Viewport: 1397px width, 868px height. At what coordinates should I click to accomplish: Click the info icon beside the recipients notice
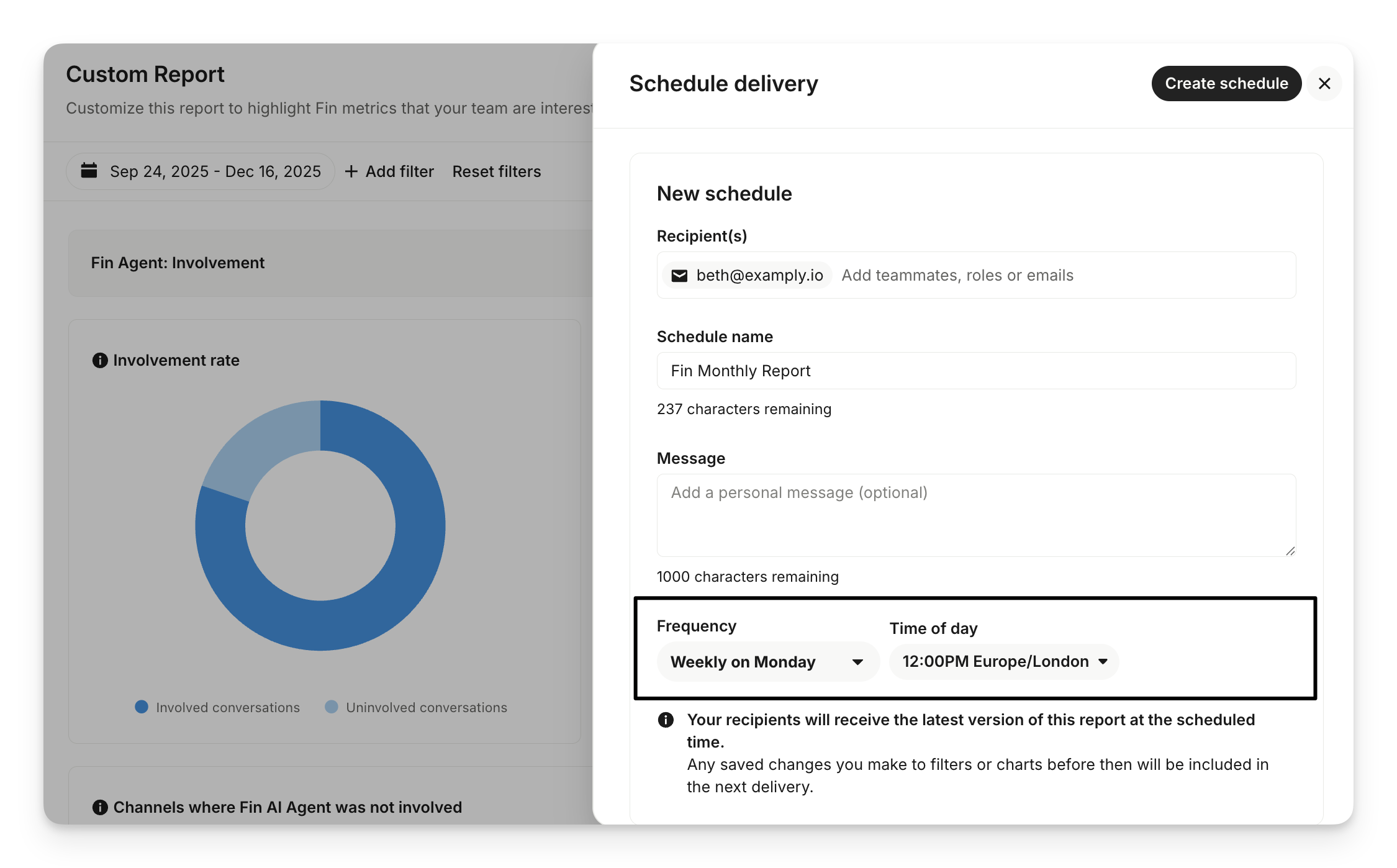tap(666, 720)
